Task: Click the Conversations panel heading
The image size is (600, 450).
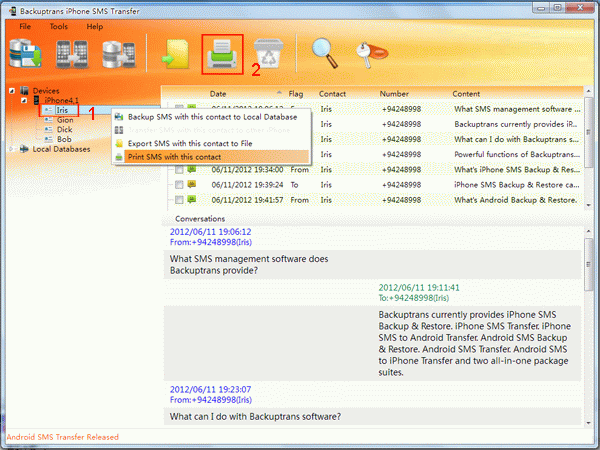Action: (x=200, y=219)
